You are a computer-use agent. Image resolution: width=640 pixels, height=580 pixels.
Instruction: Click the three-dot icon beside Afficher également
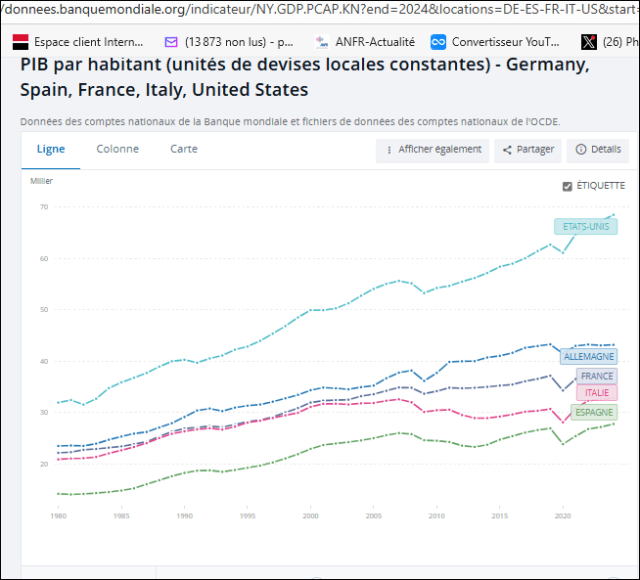388,150
